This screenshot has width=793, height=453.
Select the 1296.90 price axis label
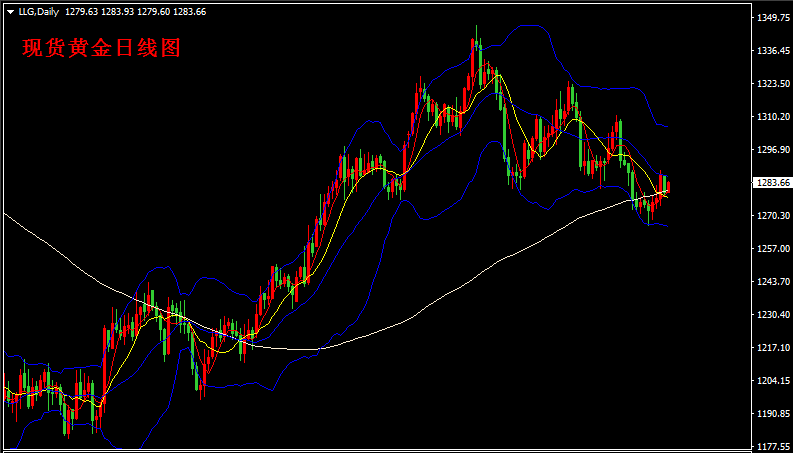click(773, 150)
